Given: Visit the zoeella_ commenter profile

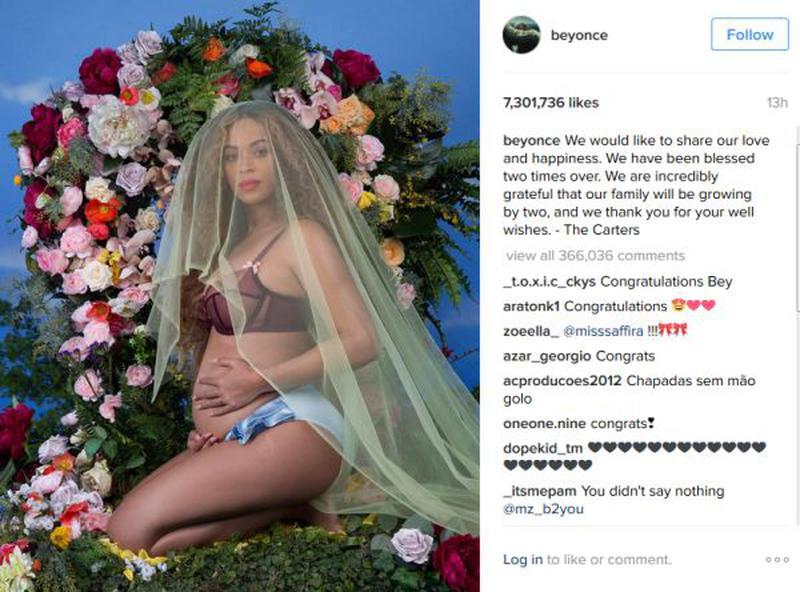Looking at the screenshot, I should [531, 331].
